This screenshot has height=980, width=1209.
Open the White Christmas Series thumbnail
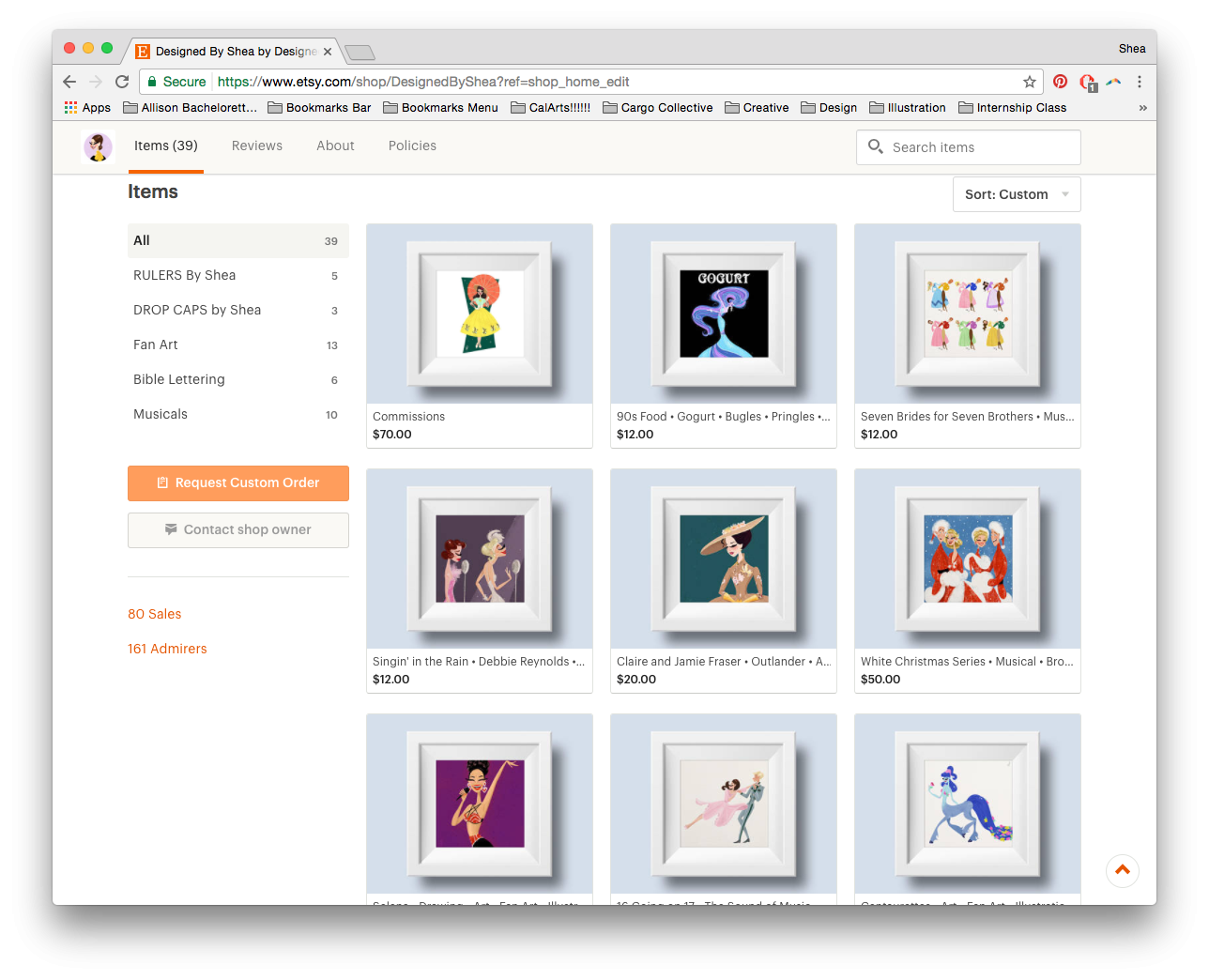pyautogui.click(x=968, y=559)
